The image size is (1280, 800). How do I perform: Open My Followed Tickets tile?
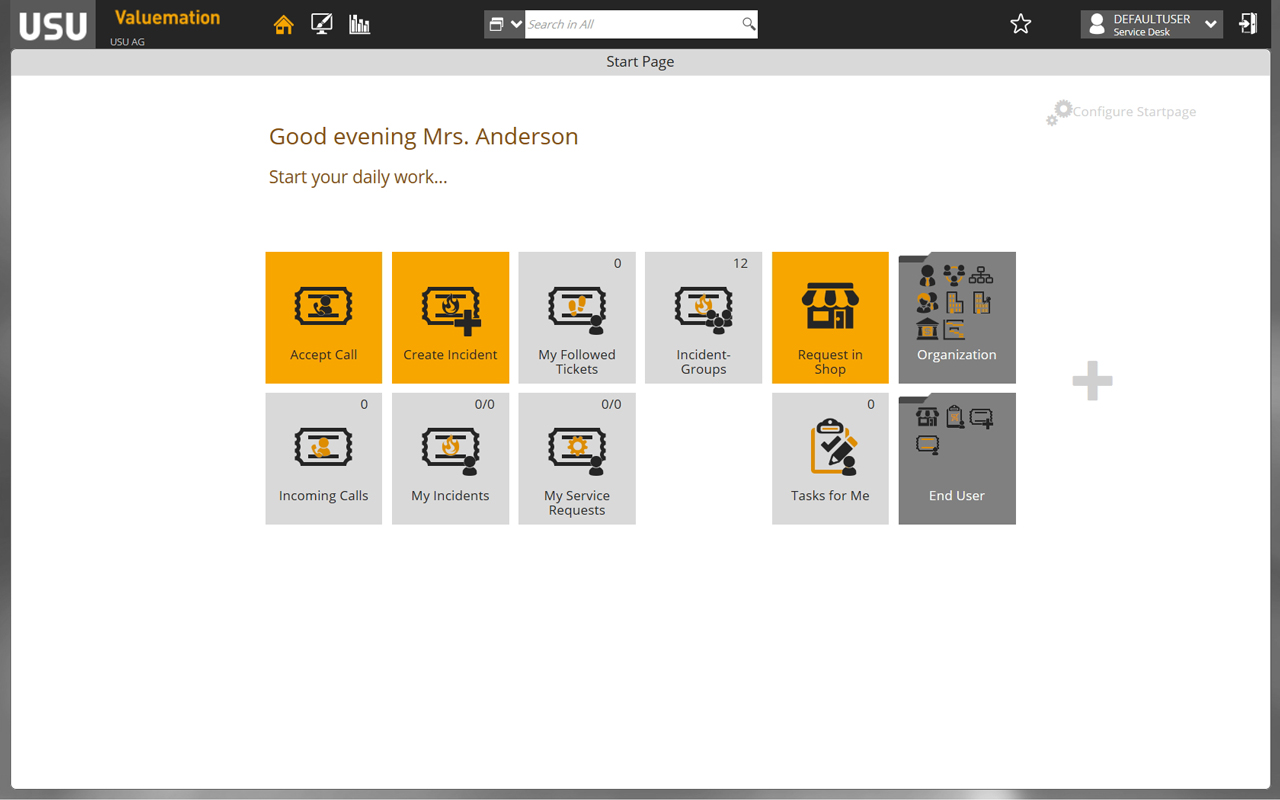577,318
